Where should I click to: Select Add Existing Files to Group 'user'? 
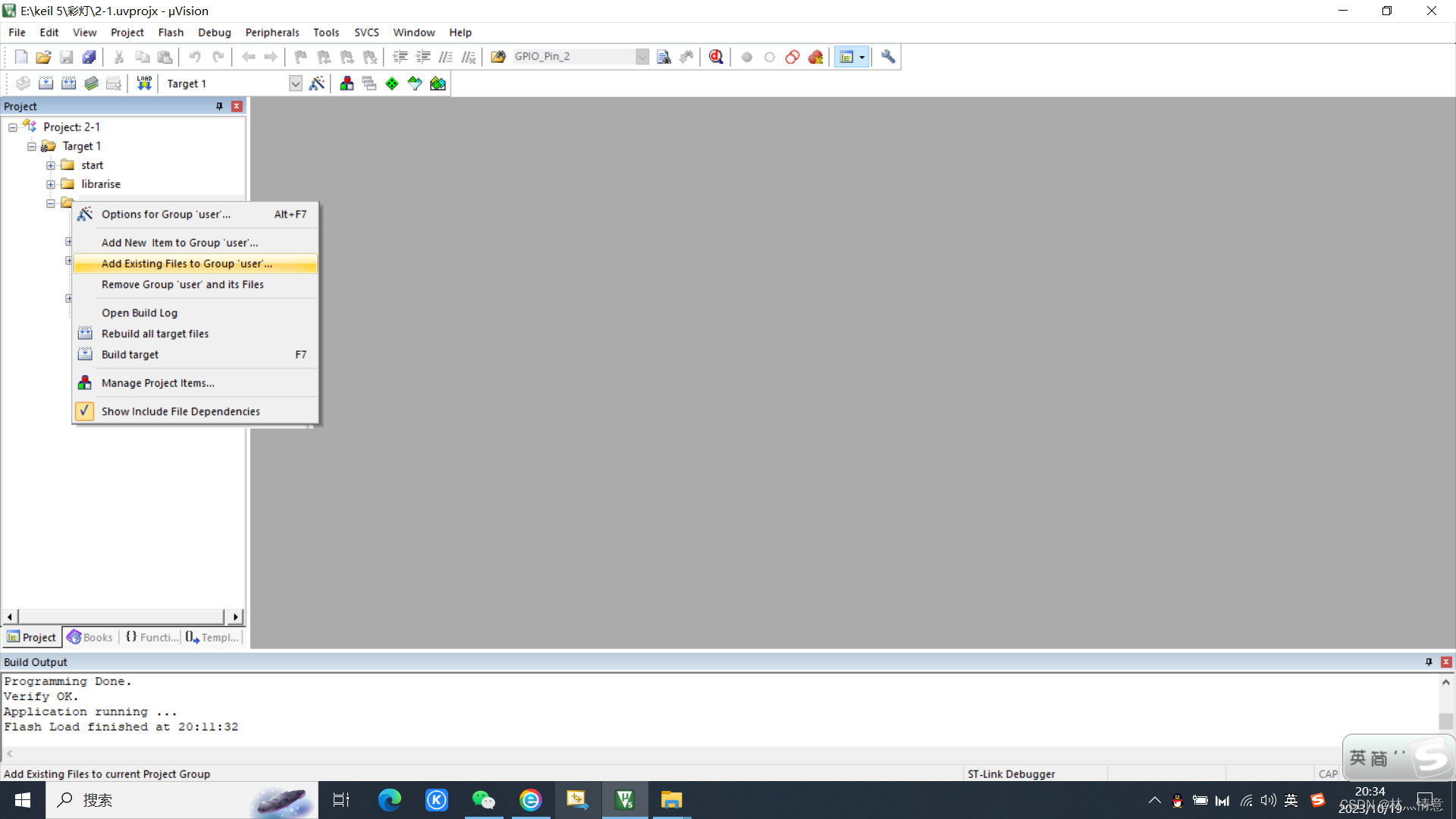click(x=187, y=264)
